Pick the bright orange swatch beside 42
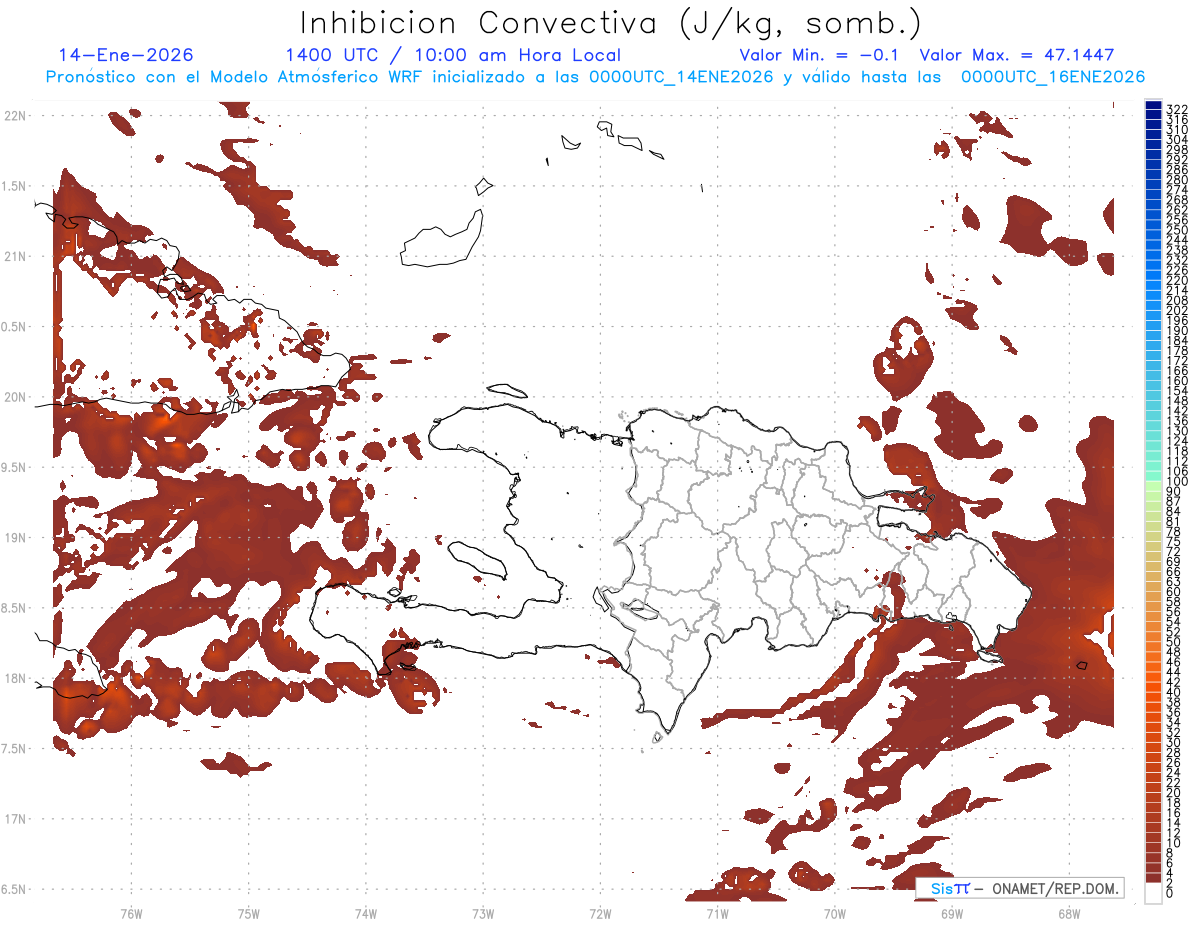This screenshot has height=927, width=1200. click(x=1153, y=679)
